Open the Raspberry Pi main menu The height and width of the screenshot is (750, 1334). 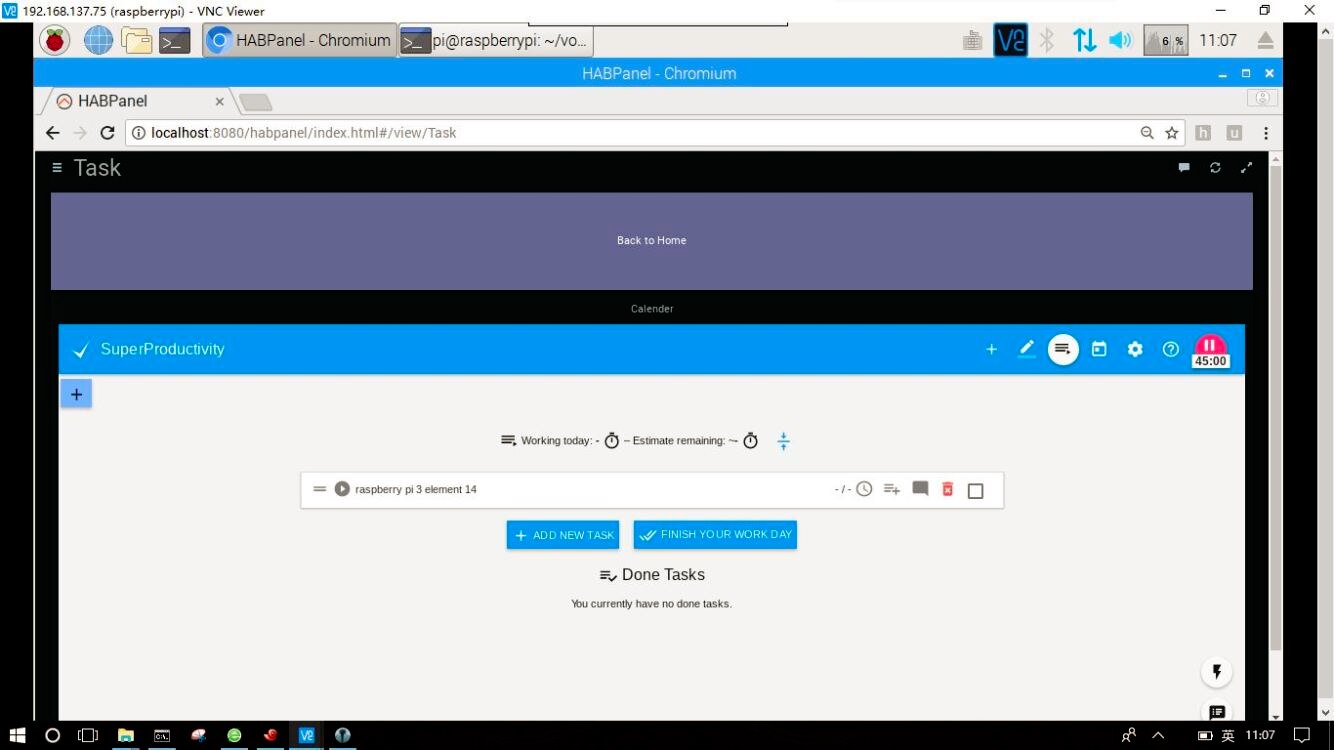tap(55, 40)
